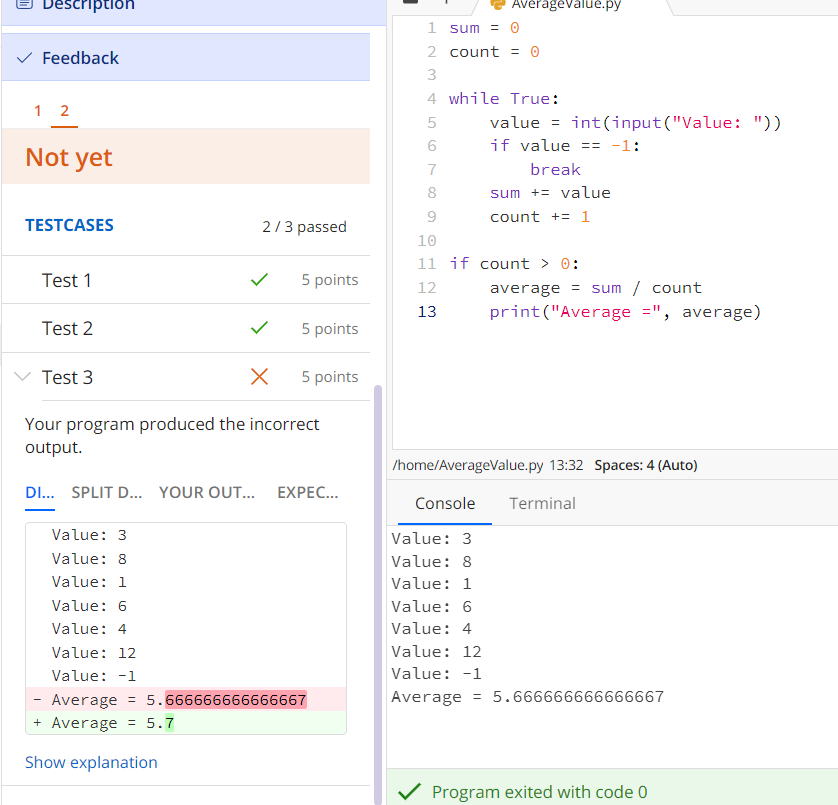Show the EXPECTED output tab
The width and height of the screenshot is (838, 805).
(x=307, y=492)
